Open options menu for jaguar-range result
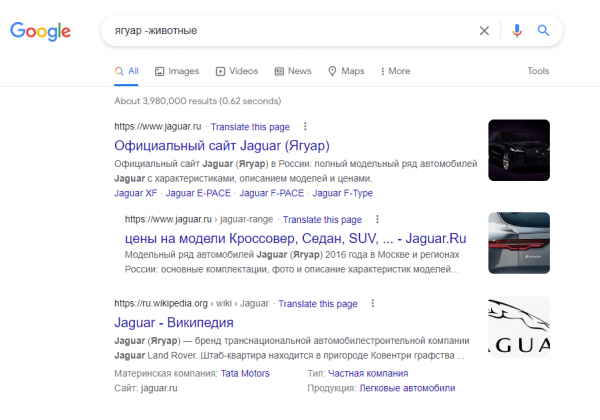 (377, 219)
